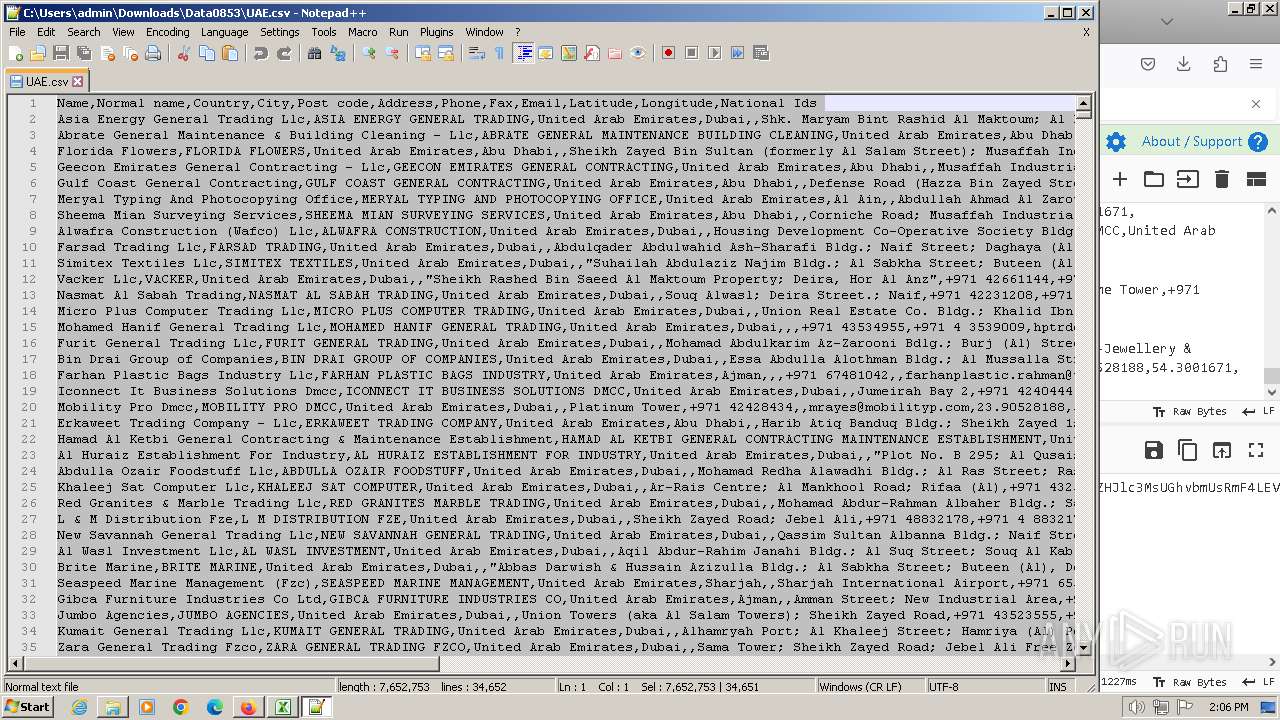Add new input tab with plus icon

point(1120,179)
